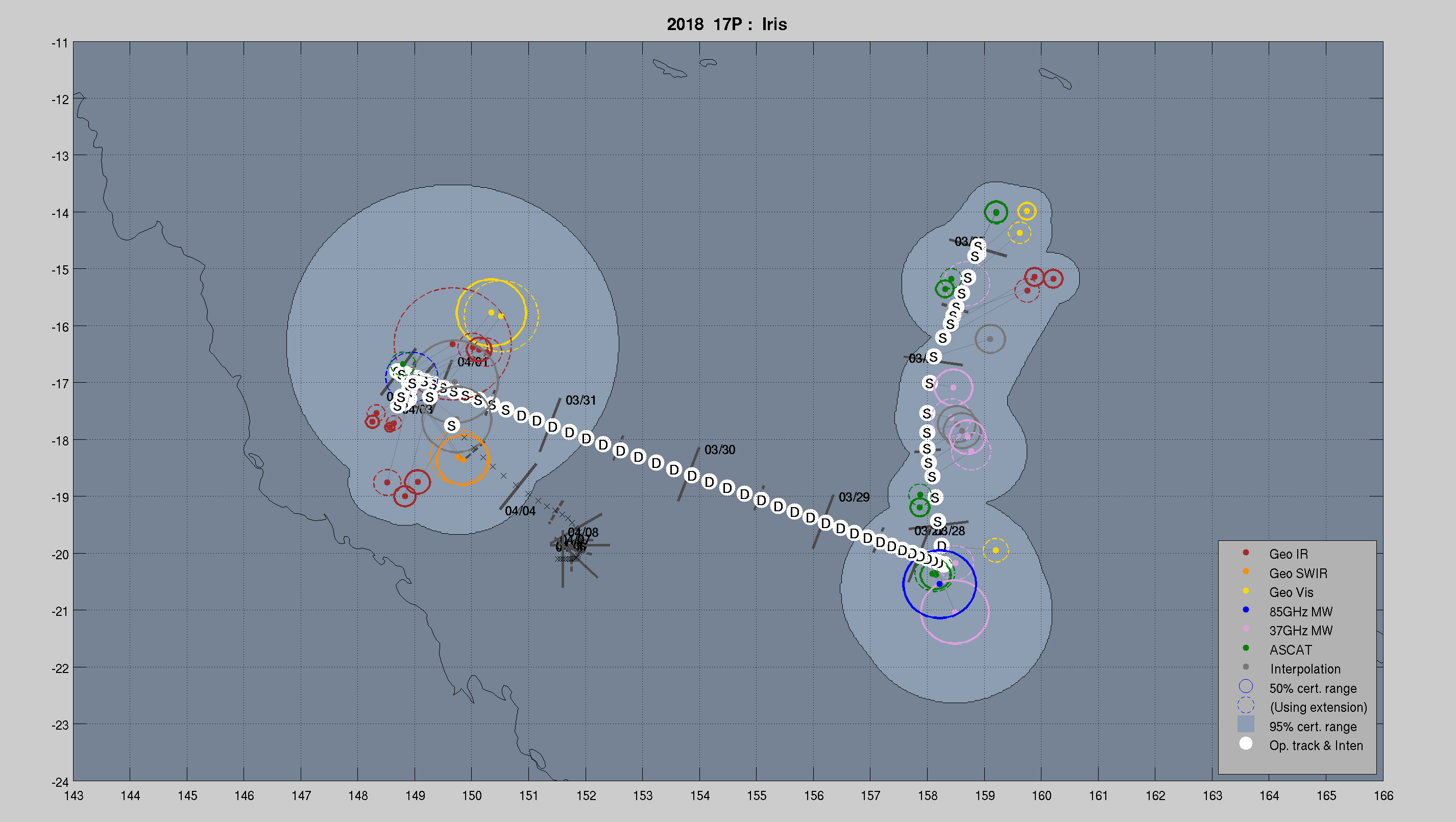1456x822 pixels.
Task: Click the Geo Vis yellow legend dot
Action: (x=1245, y=591)
